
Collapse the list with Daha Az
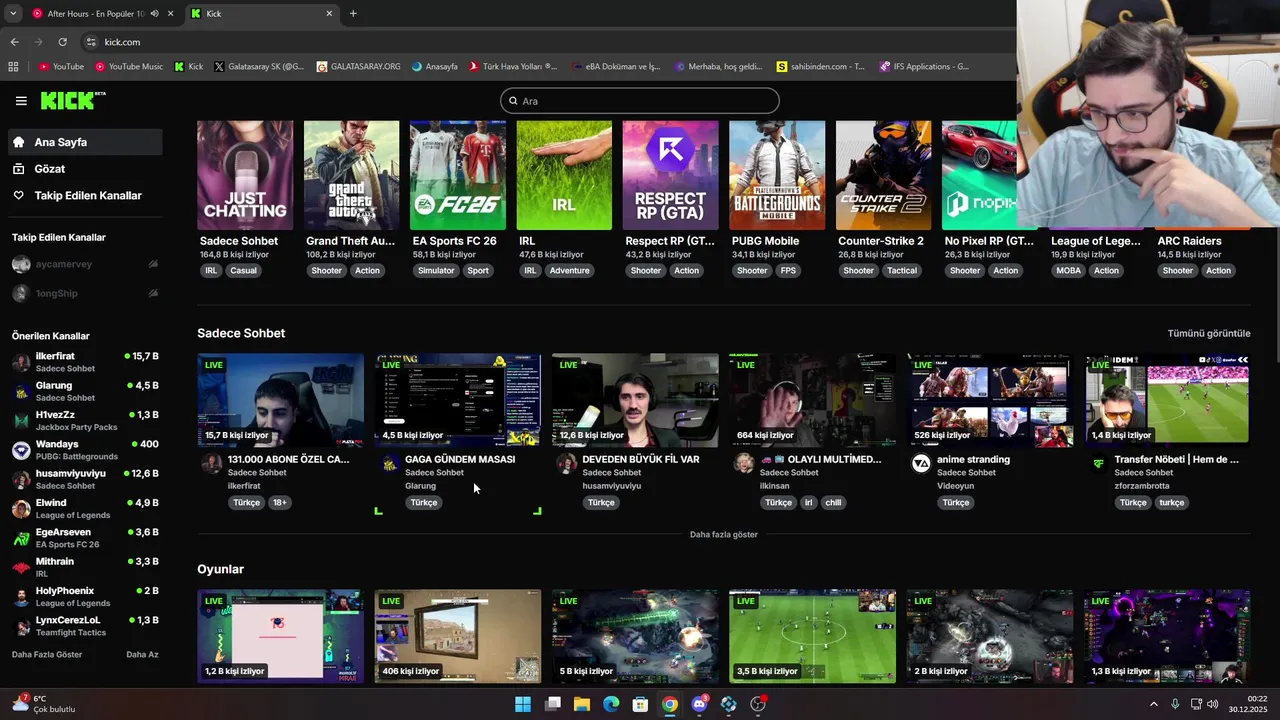(x=142, y=655)
